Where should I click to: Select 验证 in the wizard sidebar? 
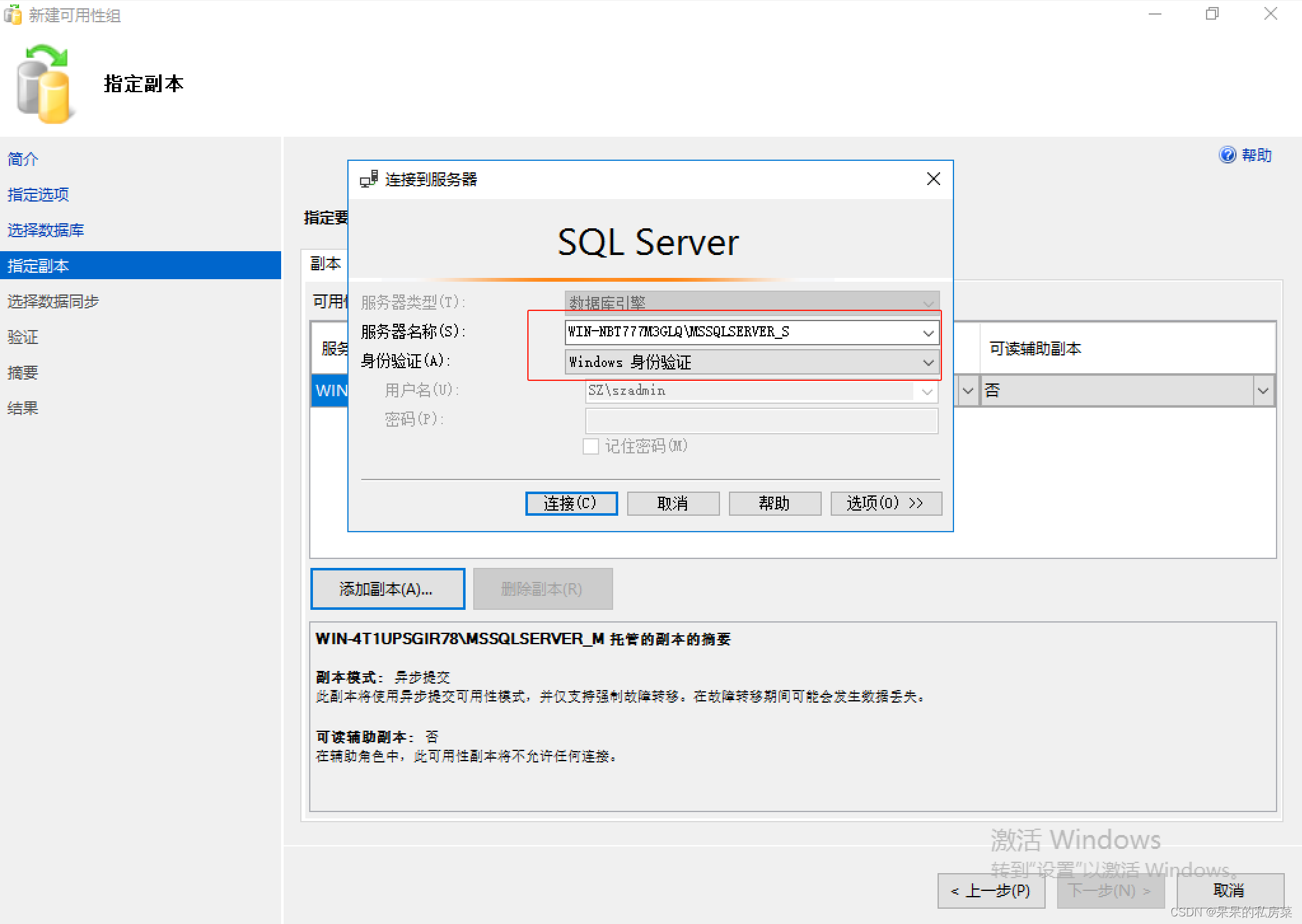(23, 337)
